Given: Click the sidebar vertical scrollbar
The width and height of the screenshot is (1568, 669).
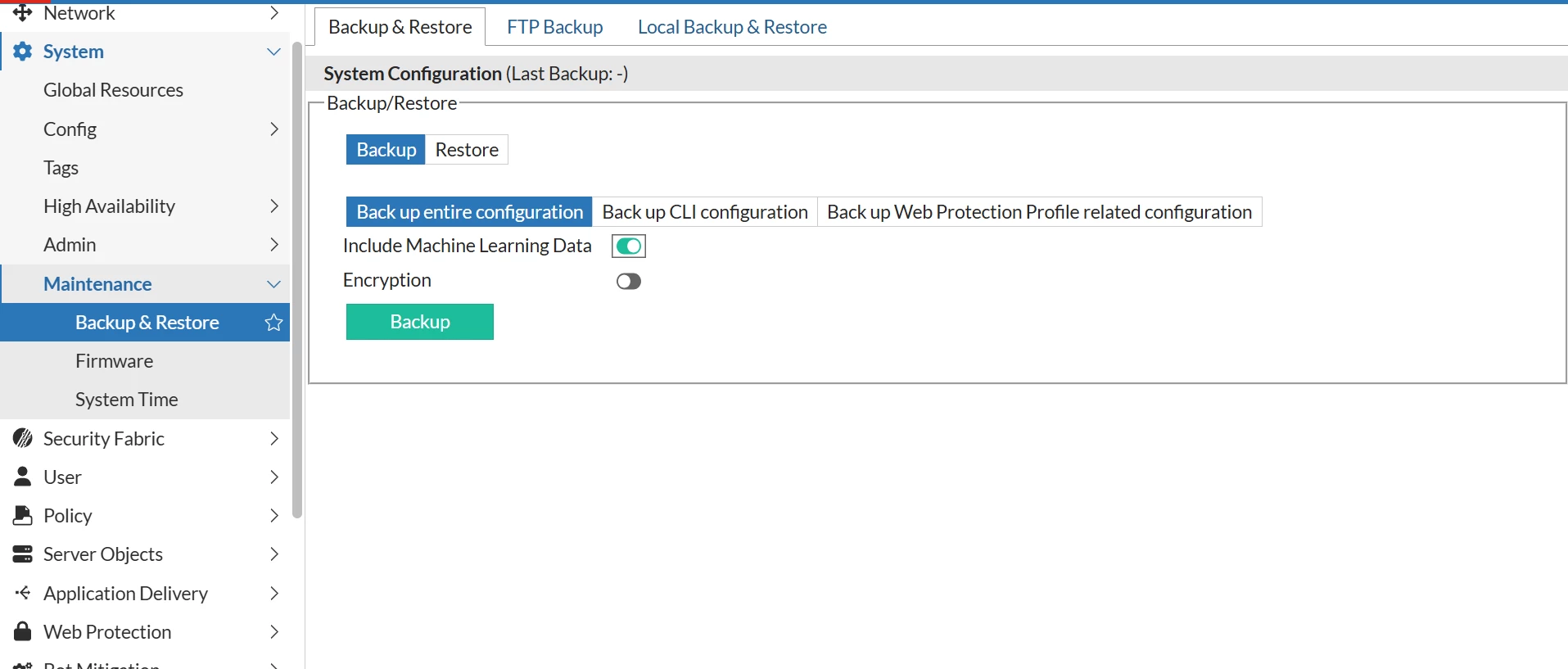Looking at the screenshot, I should pyautogui.click(x=297, y=278).
